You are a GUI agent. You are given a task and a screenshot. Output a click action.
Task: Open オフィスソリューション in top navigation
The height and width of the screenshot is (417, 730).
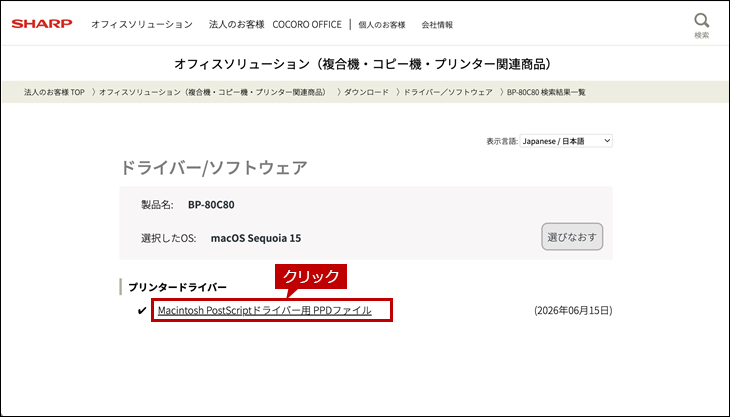click(142, 24)
